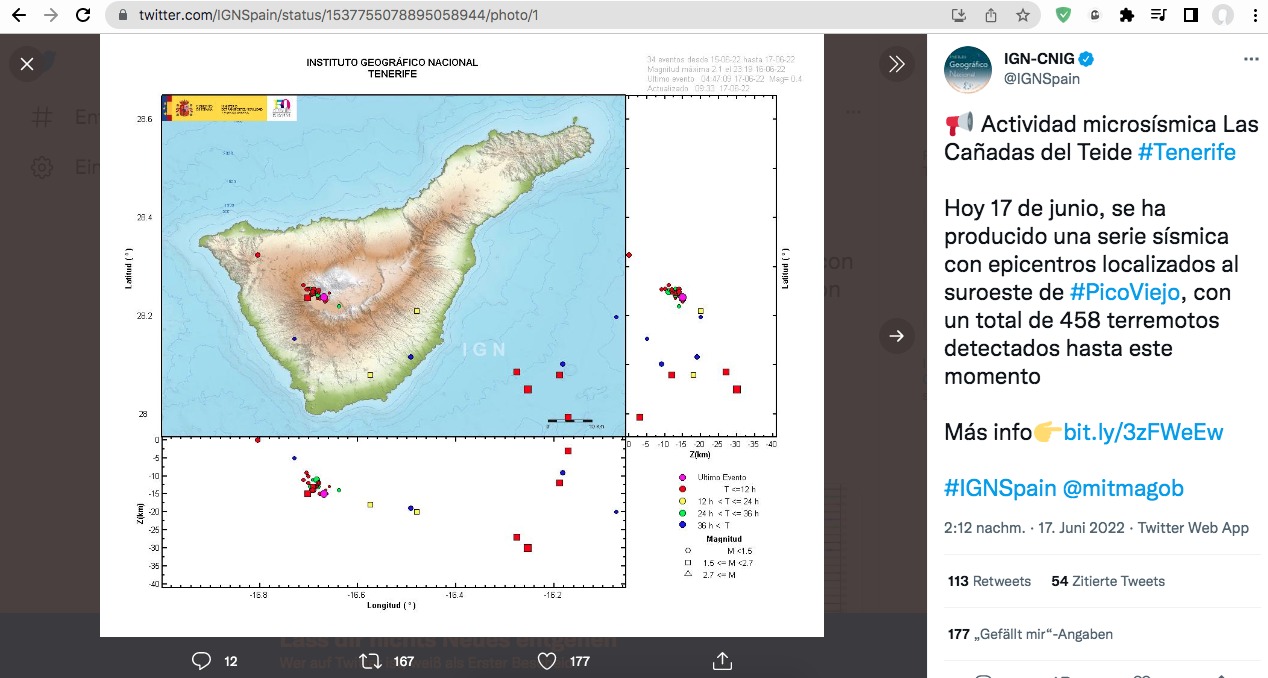
Task: Bookmark this page with the star icon
Action: click(x=1023, y=15)
